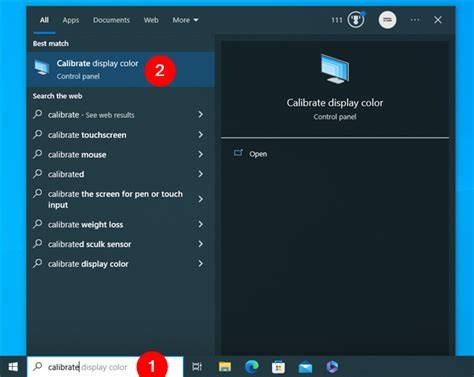The image size is (474, 377).
Task: Select 'calibrate the screen for pen or touch input'
Action: pos(121,199)
